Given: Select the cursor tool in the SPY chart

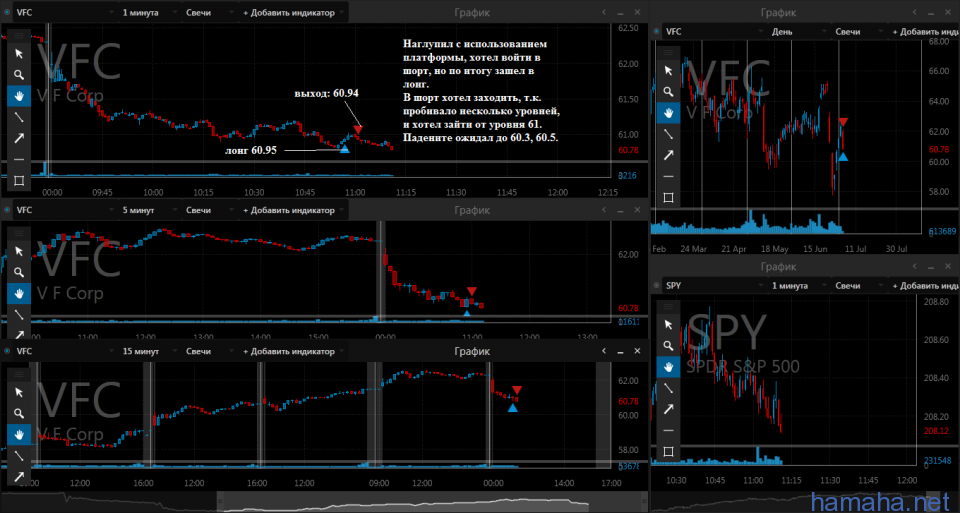Looking at the screenshot, I should coord(668,324).
